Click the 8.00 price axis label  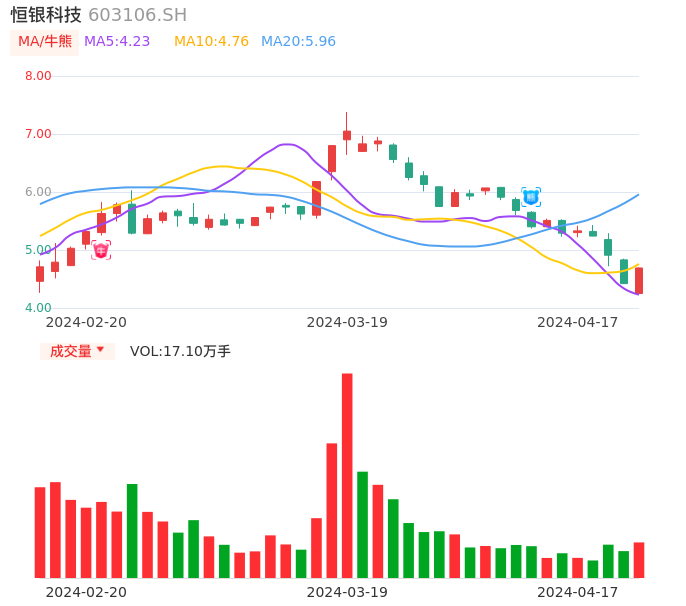tap(38, 76)
